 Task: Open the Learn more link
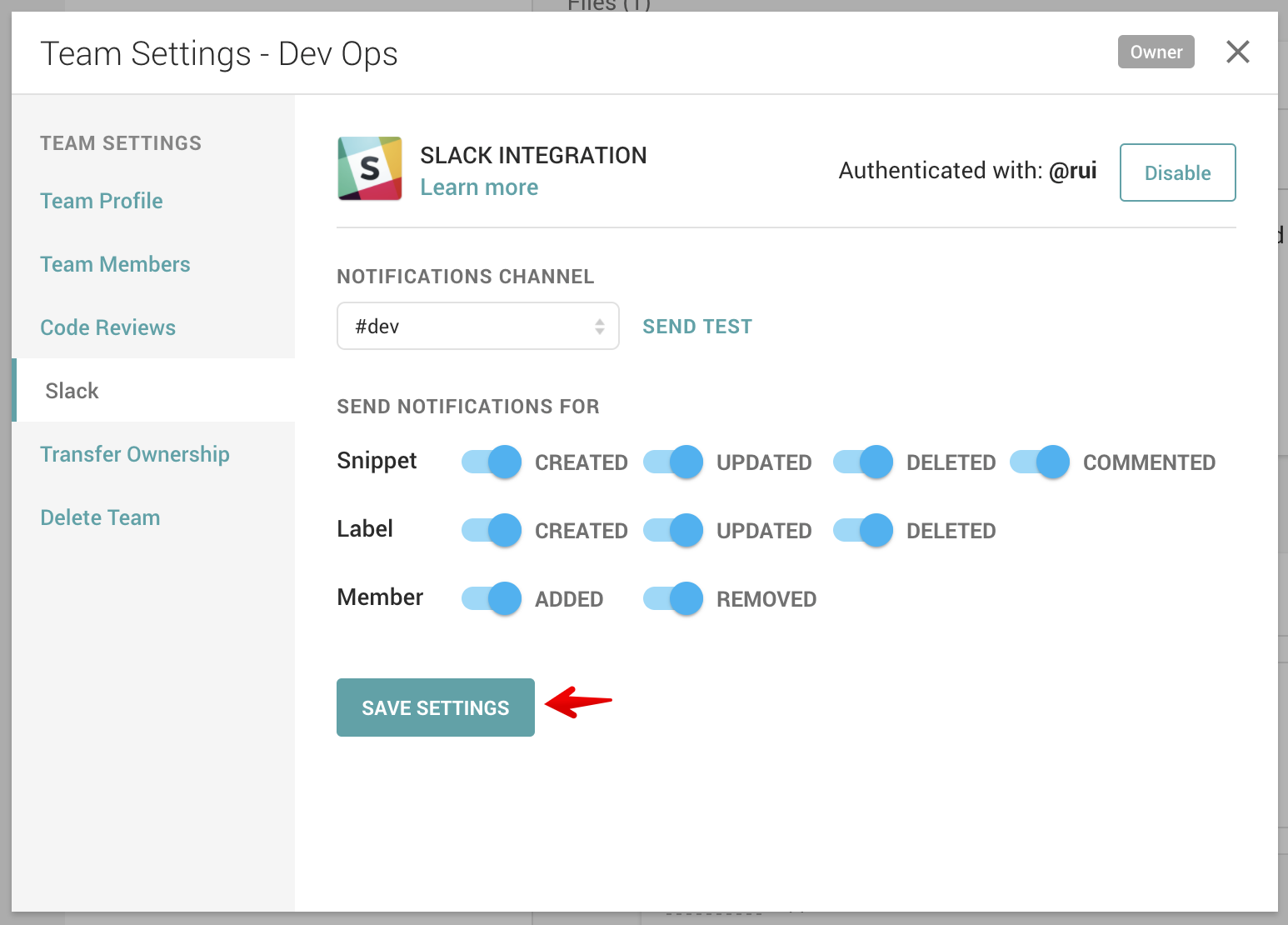[479, 187]
